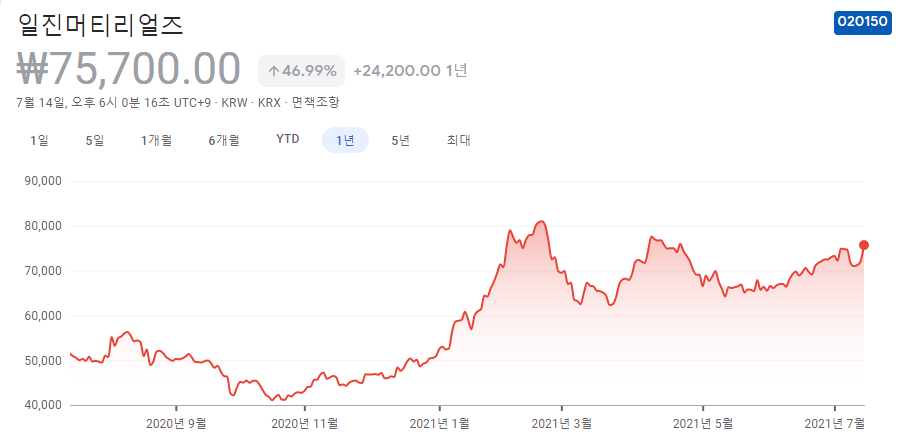Select the 1일 time range tab
This screenshot has width=897, height=444.
(39, 140)
